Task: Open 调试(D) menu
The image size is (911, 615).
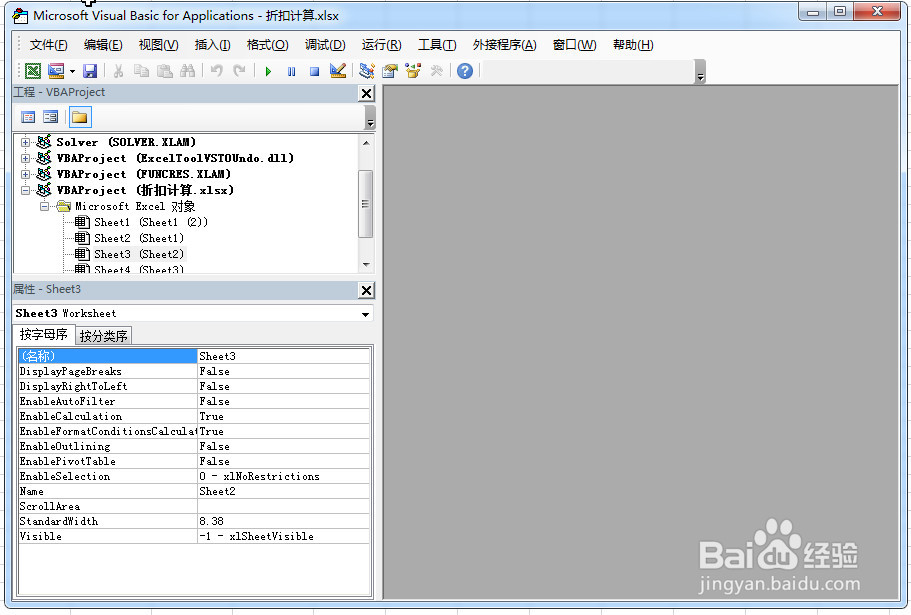Action: tap(325, 45)
